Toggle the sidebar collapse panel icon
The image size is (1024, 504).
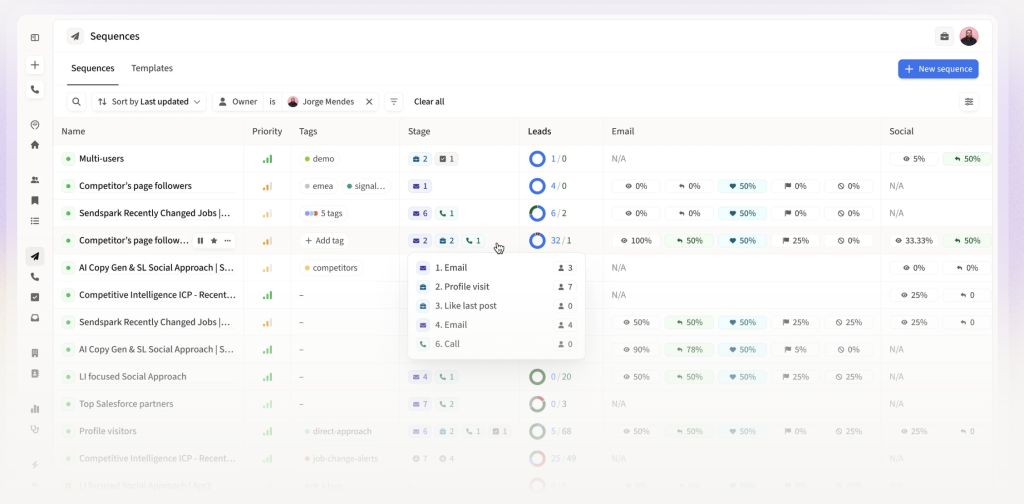[35, 38]
